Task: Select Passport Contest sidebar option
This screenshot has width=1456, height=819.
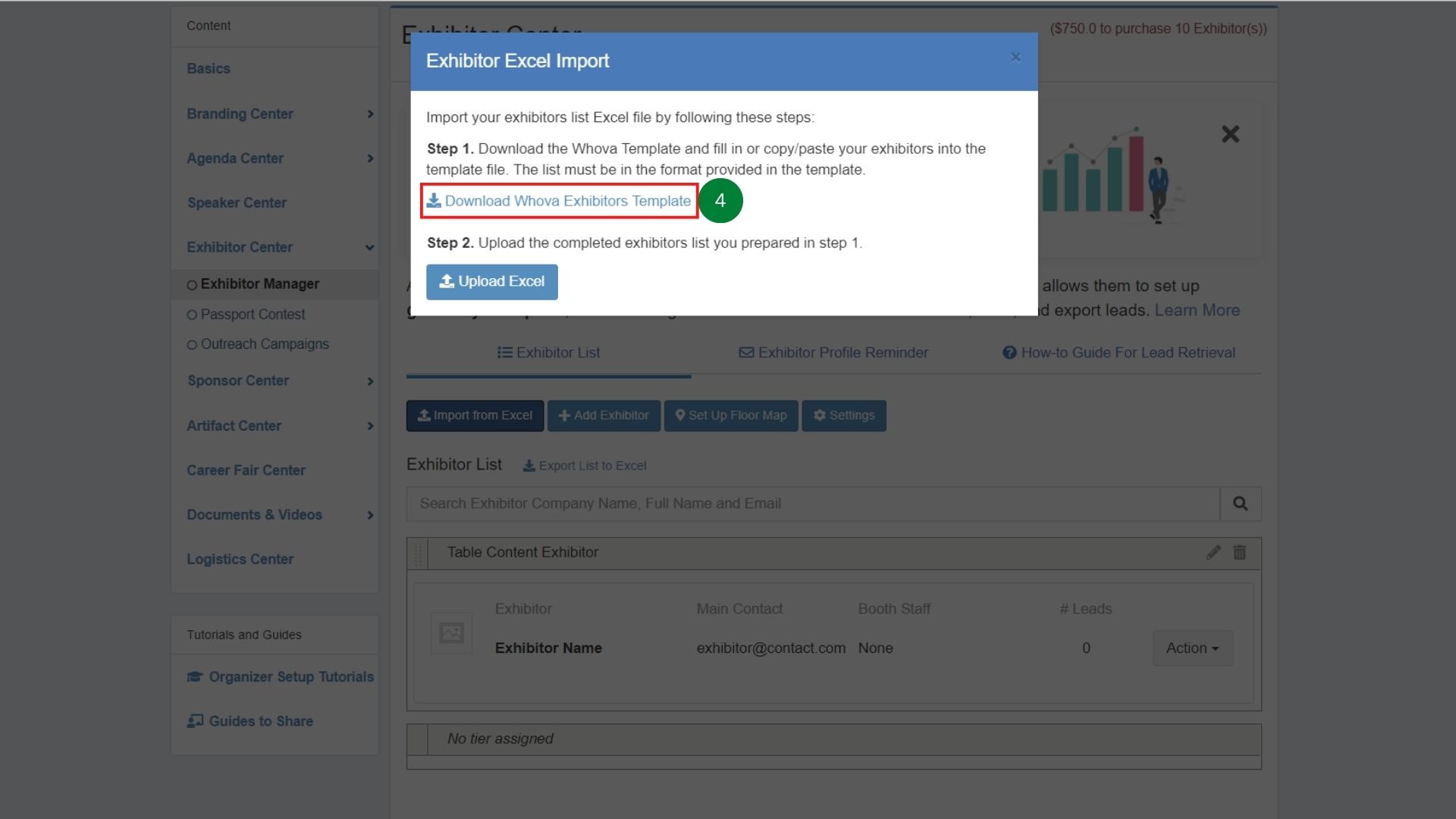Action: (253, 314)
